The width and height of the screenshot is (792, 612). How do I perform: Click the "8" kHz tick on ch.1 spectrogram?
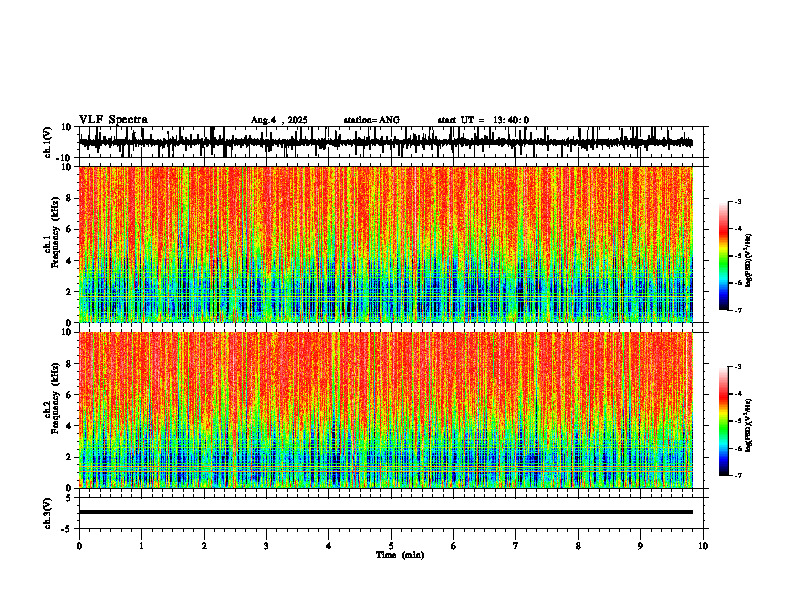click(x=70, y=198)
